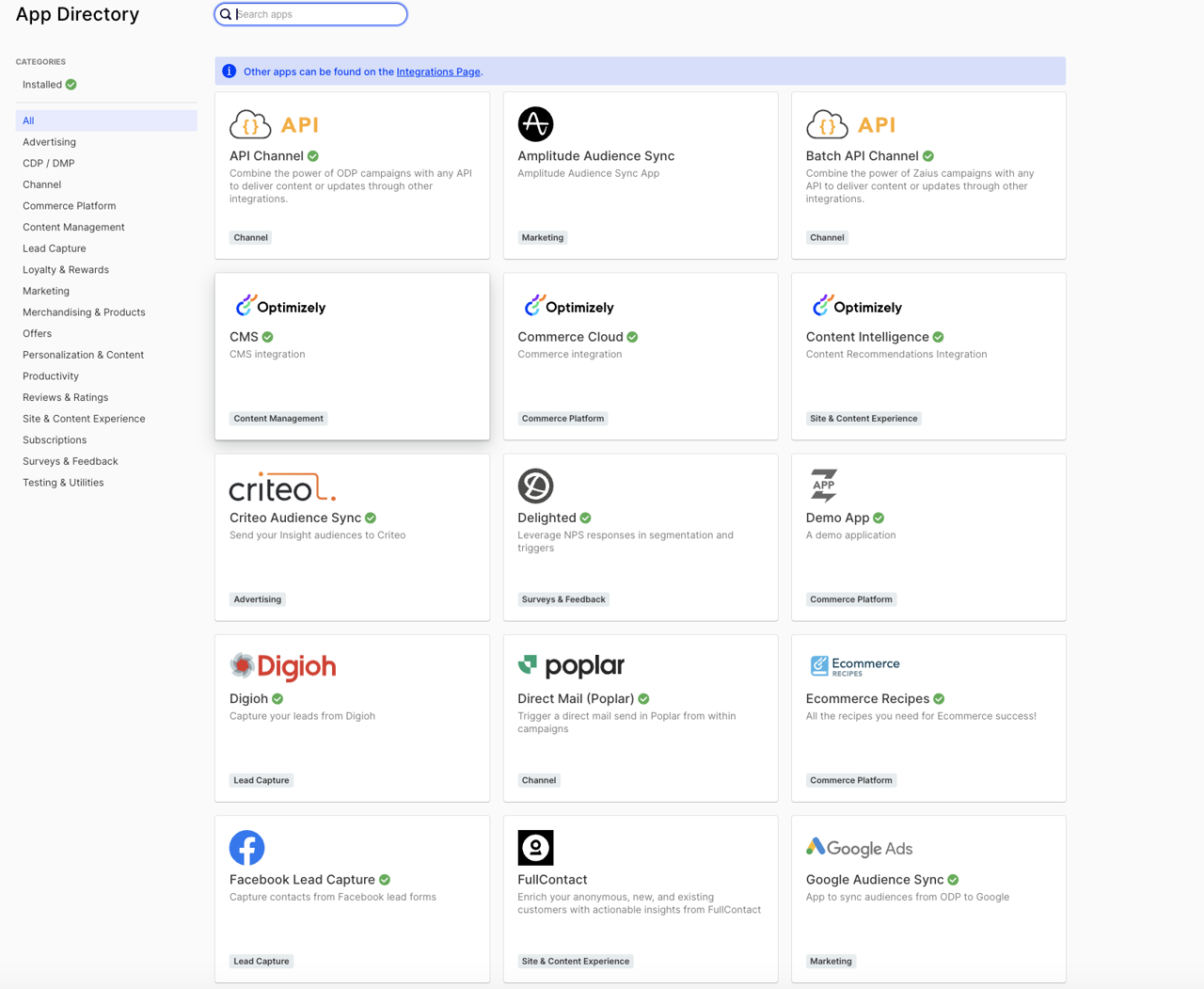Click the Demo App logo icon
The height and width of the screenshot is (989, 1204).
tap(824, 486)
